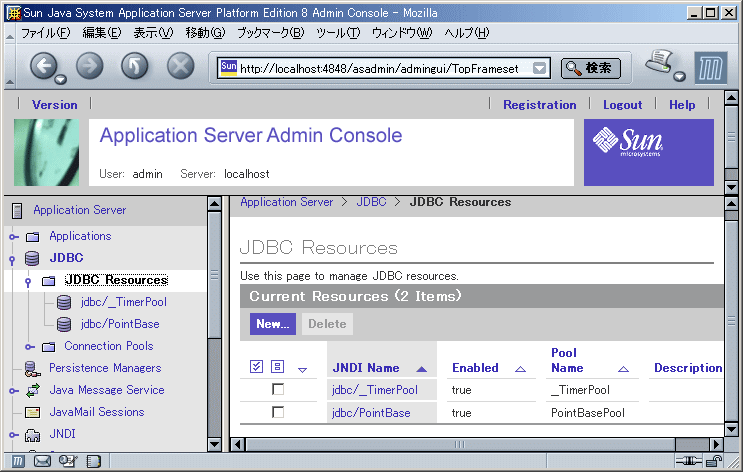Click the Logout link
Image resolution: width=743 pixels, height=472 pixels.
(623, 105)
